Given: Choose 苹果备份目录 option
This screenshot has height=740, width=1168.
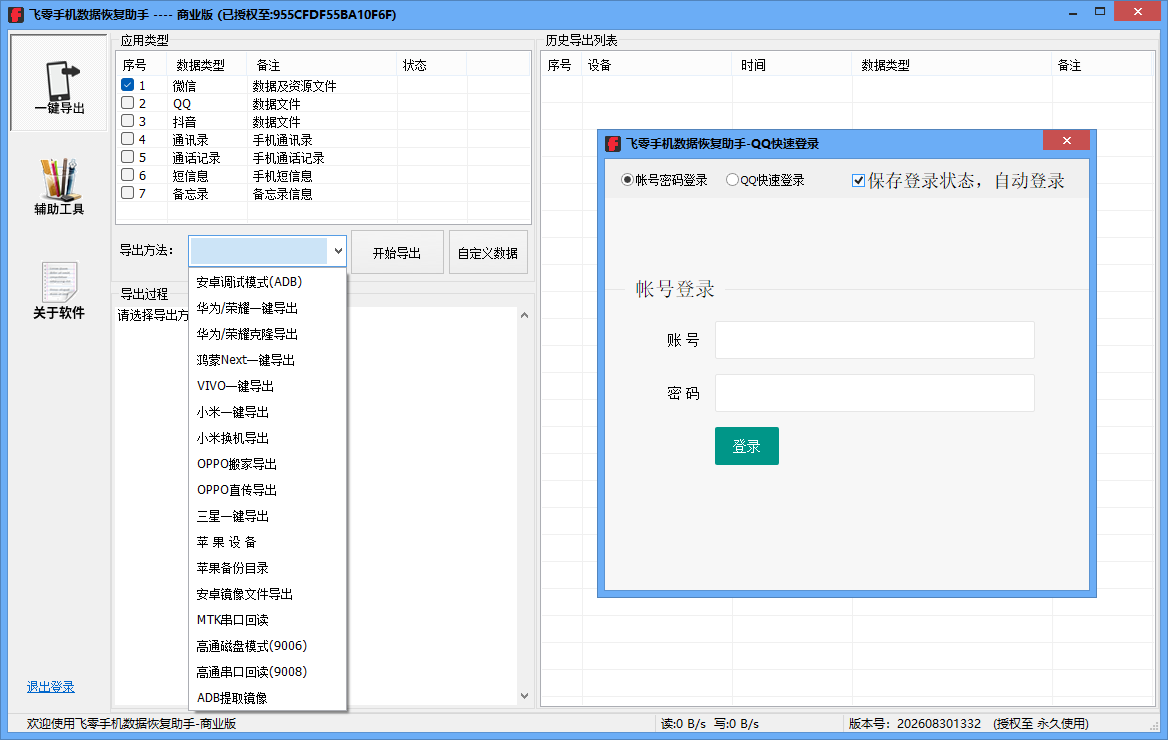Looking at the screenshot, I should tap(267, 568).
